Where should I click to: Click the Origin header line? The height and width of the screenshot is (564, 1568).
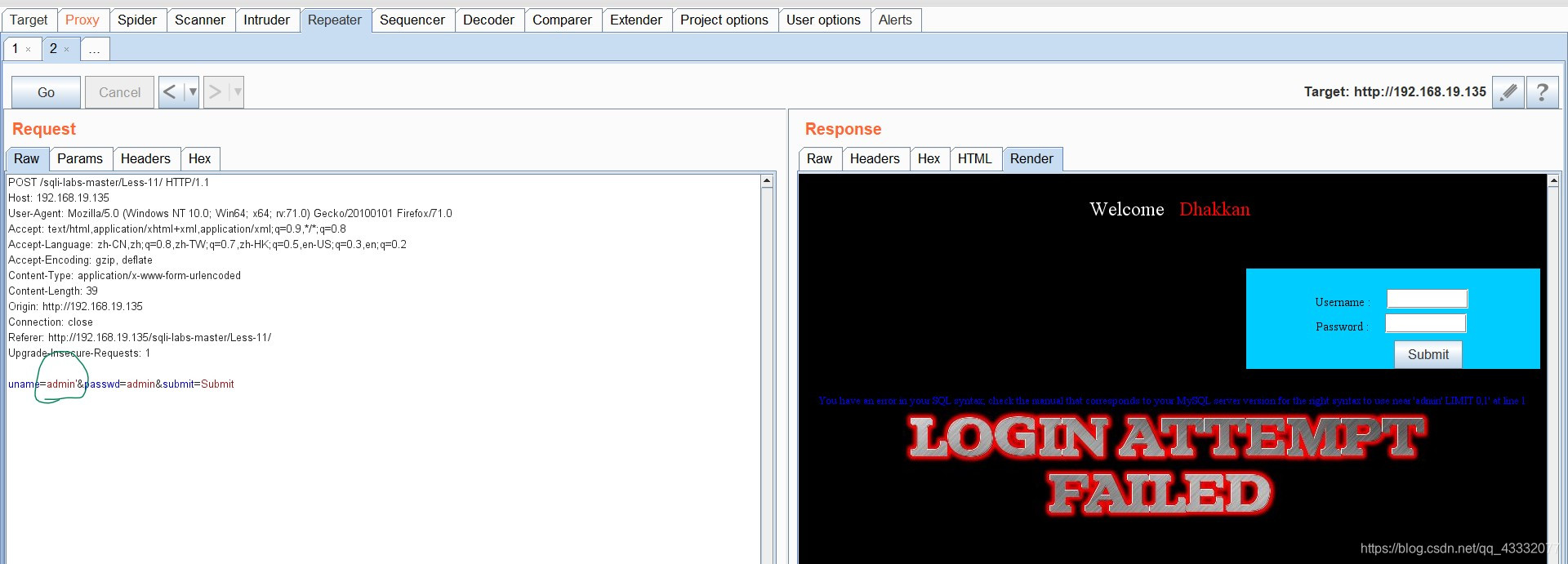[75, 306]
